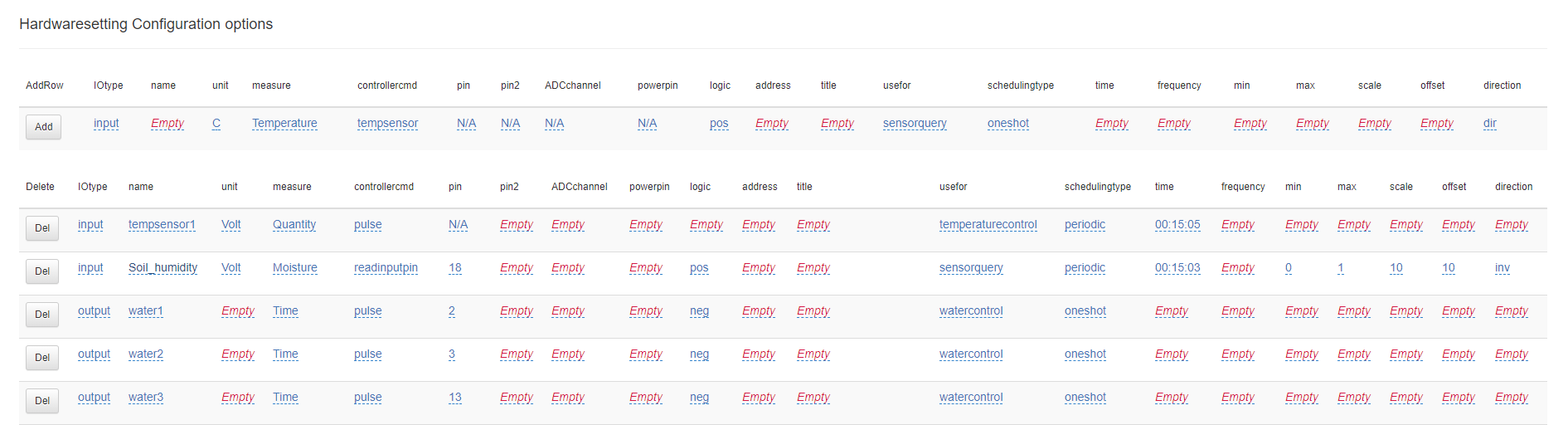Click the readinputpin controllercmd link
Screen dimensions: 1568x425
pyautogui.click(x=386, y=268)
